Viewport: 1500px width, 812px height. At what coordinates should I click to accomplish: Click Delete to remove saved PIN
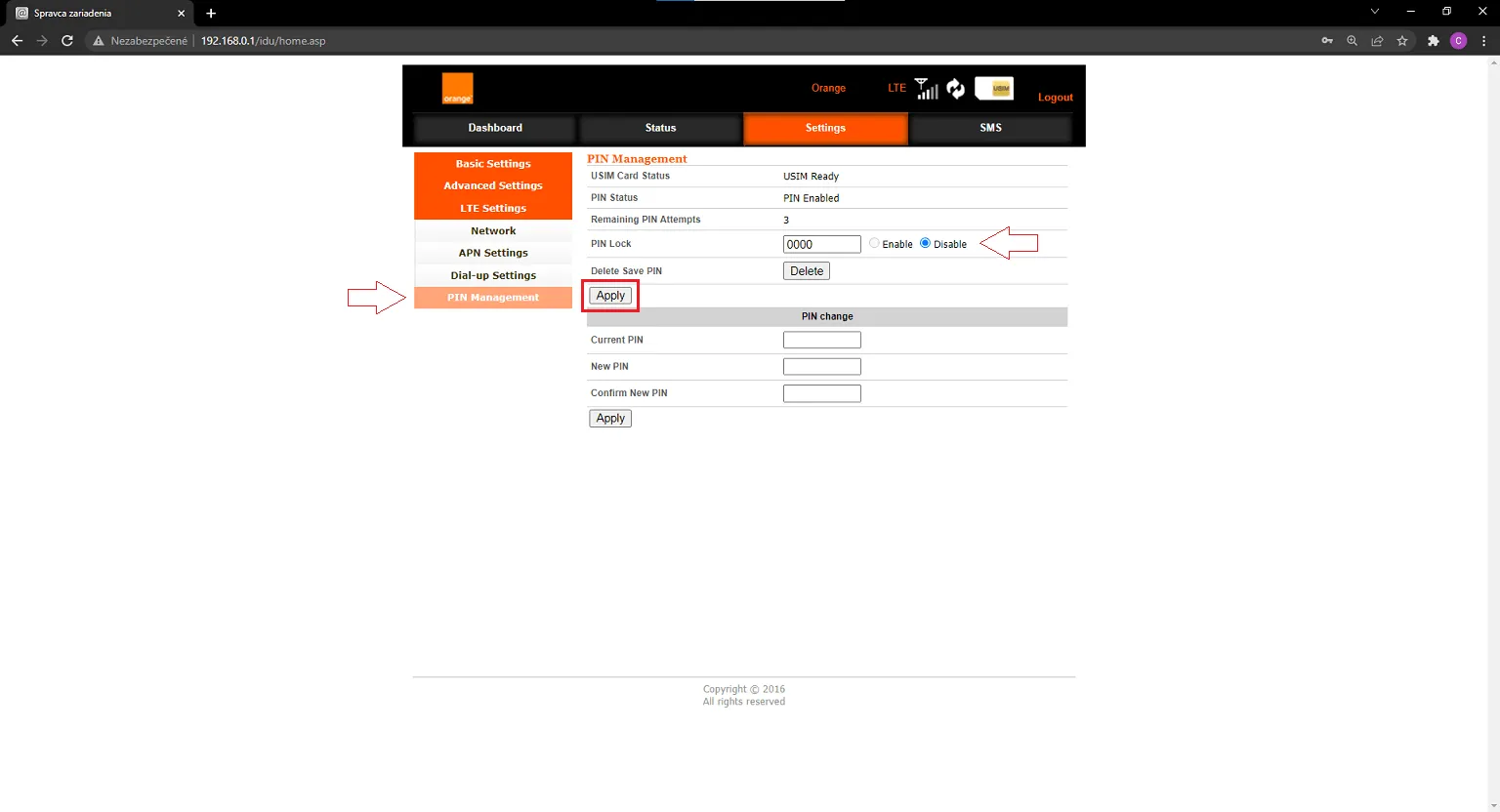click(807, 271)
